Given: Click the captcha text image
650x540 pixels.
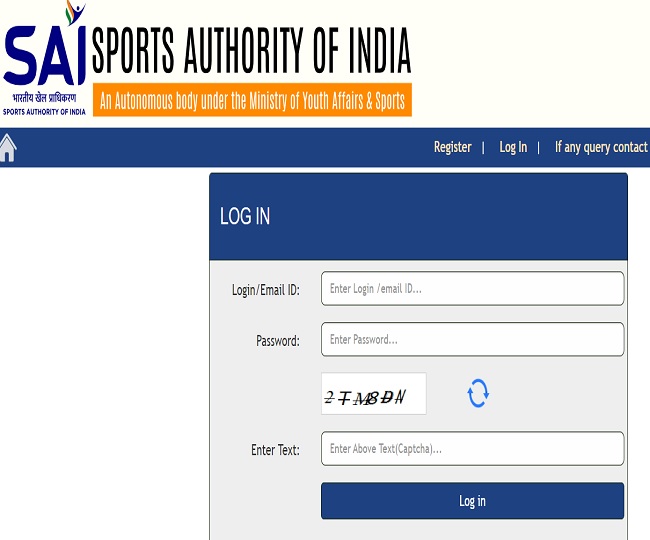Looking at the screenshot, I should click(x=374, y=394).
